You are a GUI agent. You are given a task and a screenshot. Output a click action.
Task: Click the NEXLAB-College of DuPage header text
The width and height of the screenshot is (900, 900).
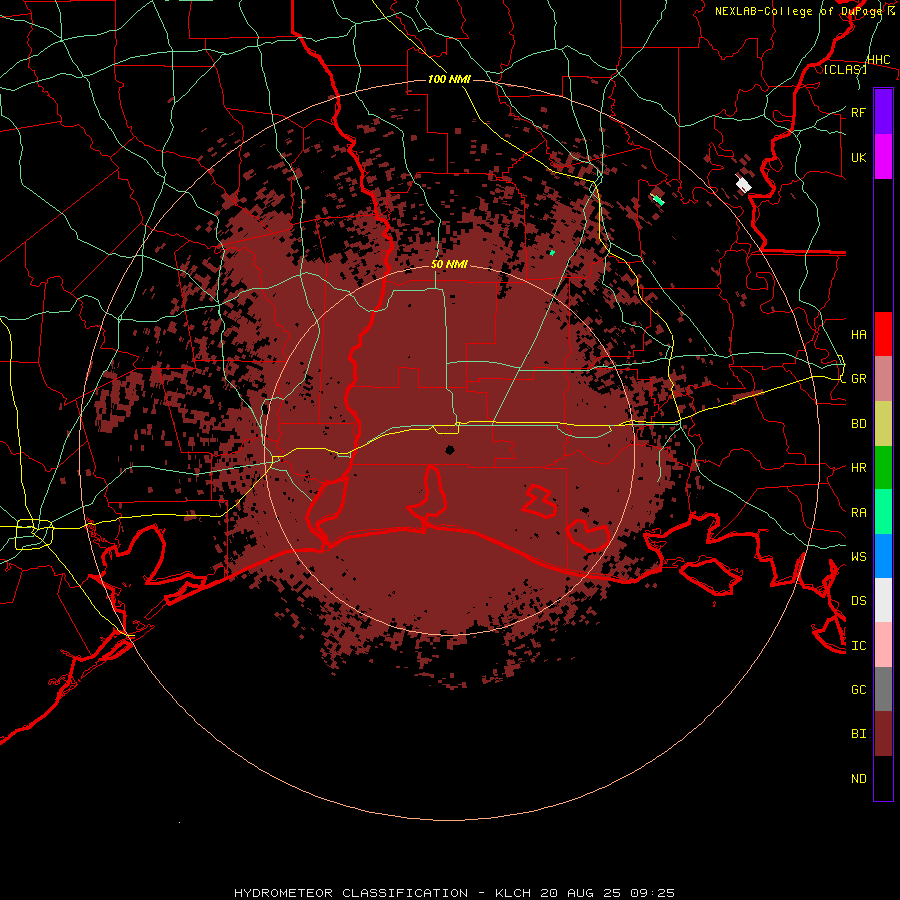pos(805,11)
